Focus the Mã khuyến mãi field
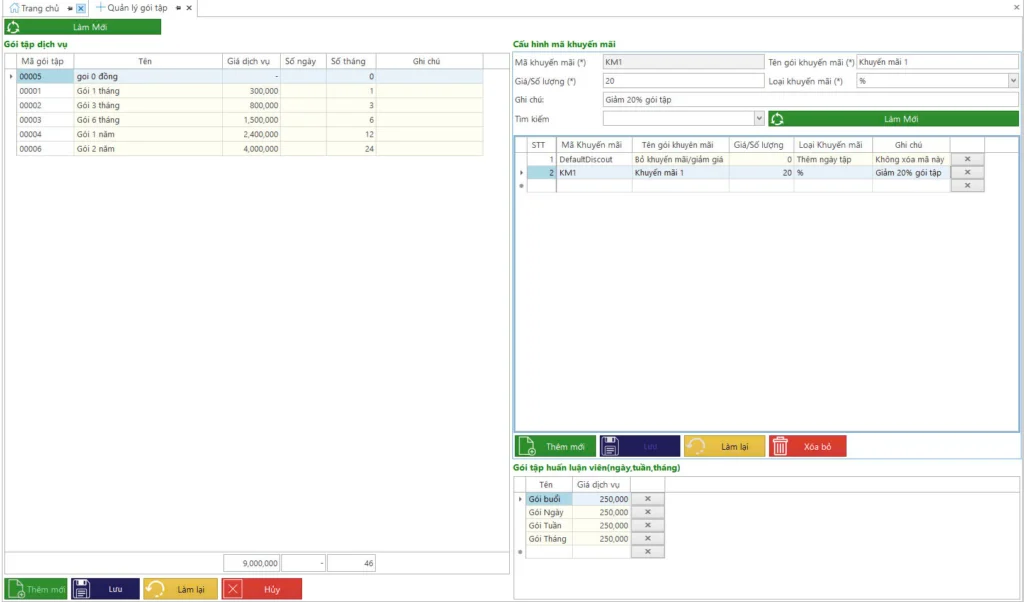This screenshot has width=1024, height=602. click(x=683, y=62)
